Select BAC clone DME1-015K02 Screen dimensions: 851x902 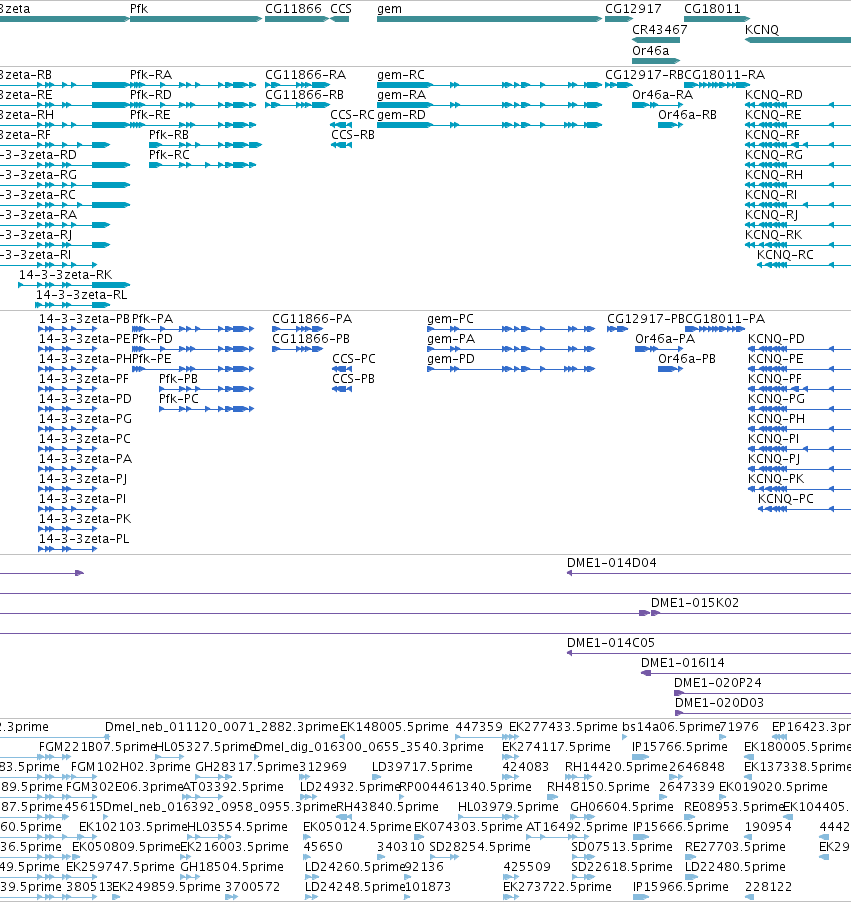[694, 602]
